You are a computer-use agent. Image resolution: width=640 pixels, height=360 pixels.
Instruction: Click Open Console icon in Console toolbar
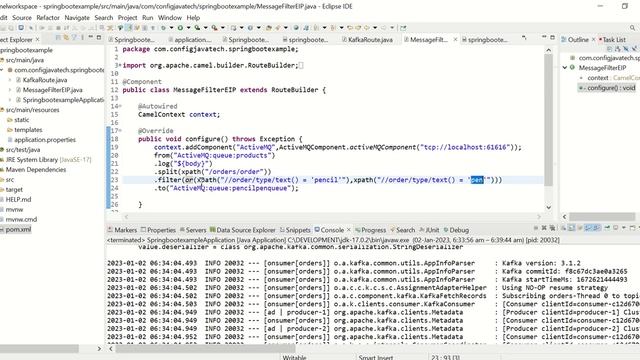pyautogui.click(x=633, y=228)
